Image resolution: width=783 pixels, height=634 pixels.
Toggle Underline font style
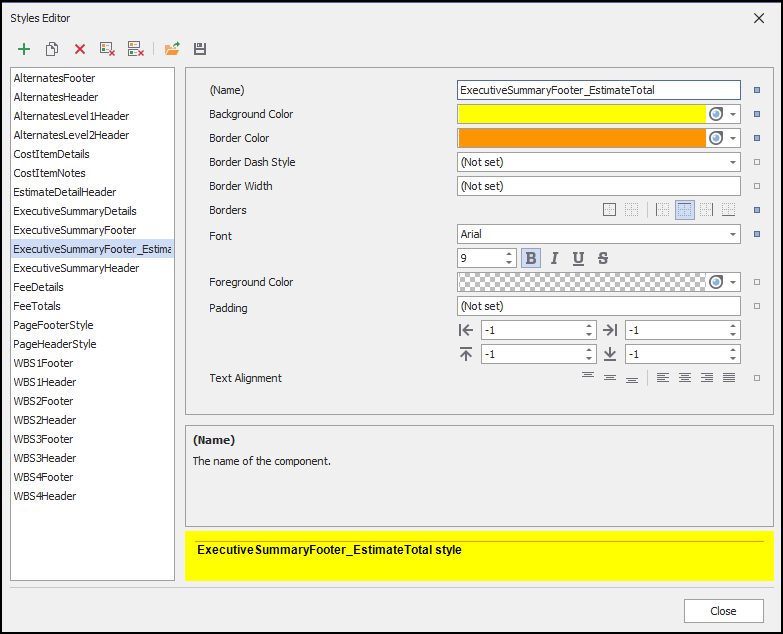[x=578, y=258]
